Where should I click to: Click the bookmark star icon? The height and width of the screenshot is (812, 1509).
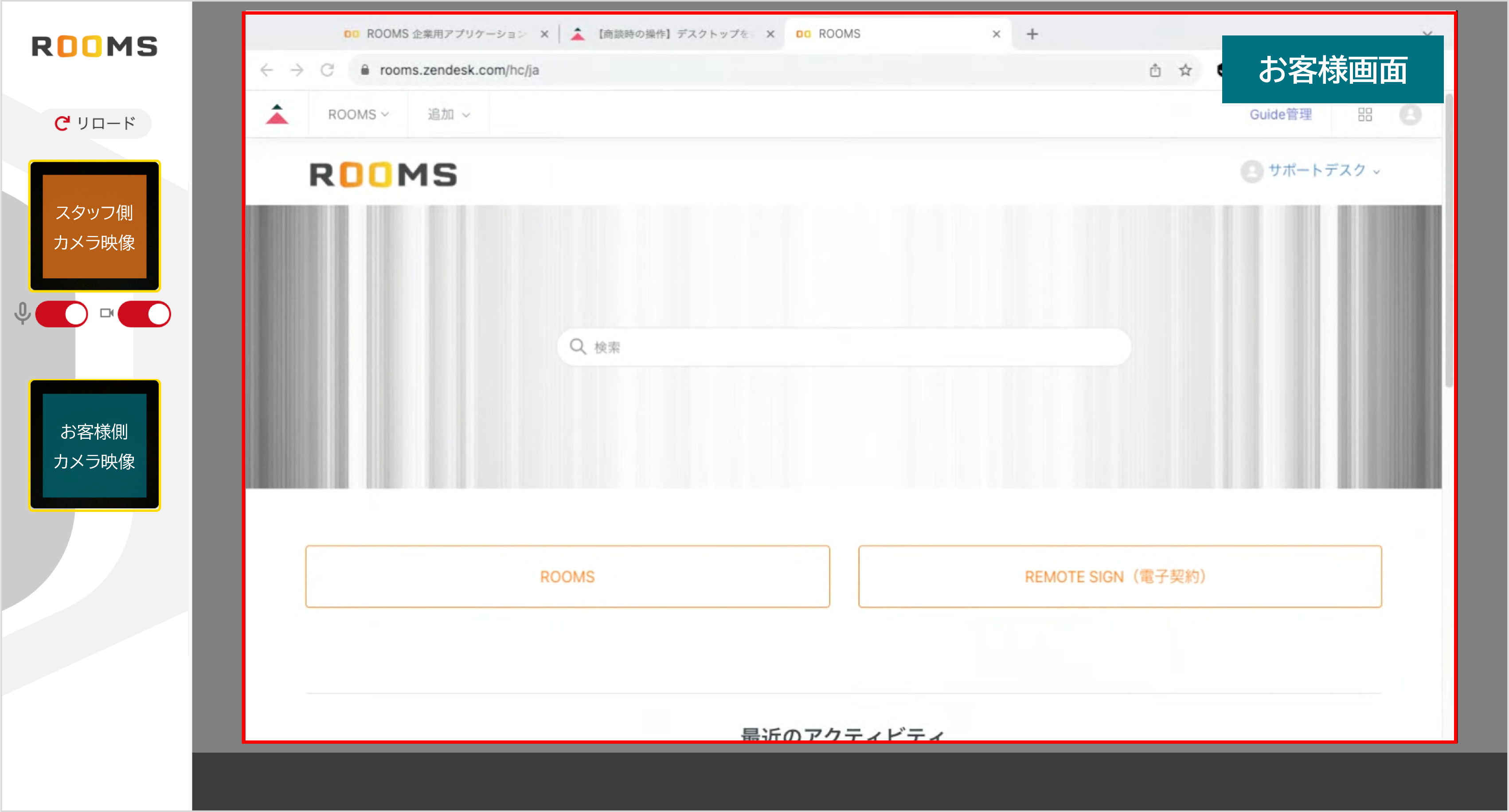pyautogui.click(x=1185, y=70)
